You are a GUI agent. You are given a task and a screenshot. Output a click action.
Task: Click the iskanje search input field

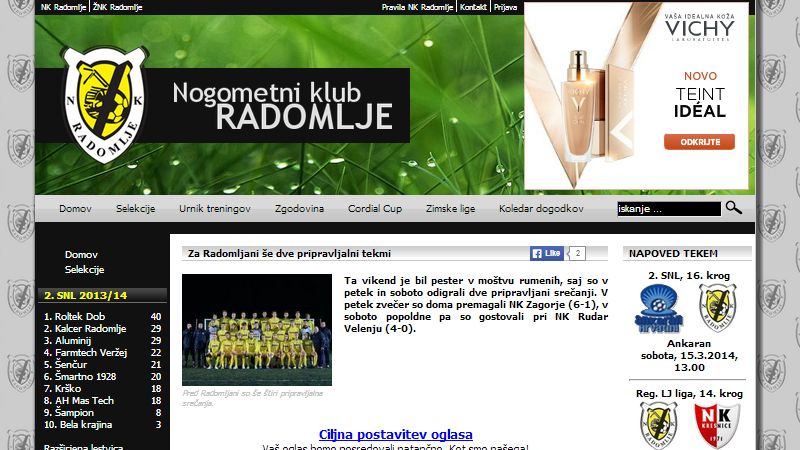click(x=669, y=209)
